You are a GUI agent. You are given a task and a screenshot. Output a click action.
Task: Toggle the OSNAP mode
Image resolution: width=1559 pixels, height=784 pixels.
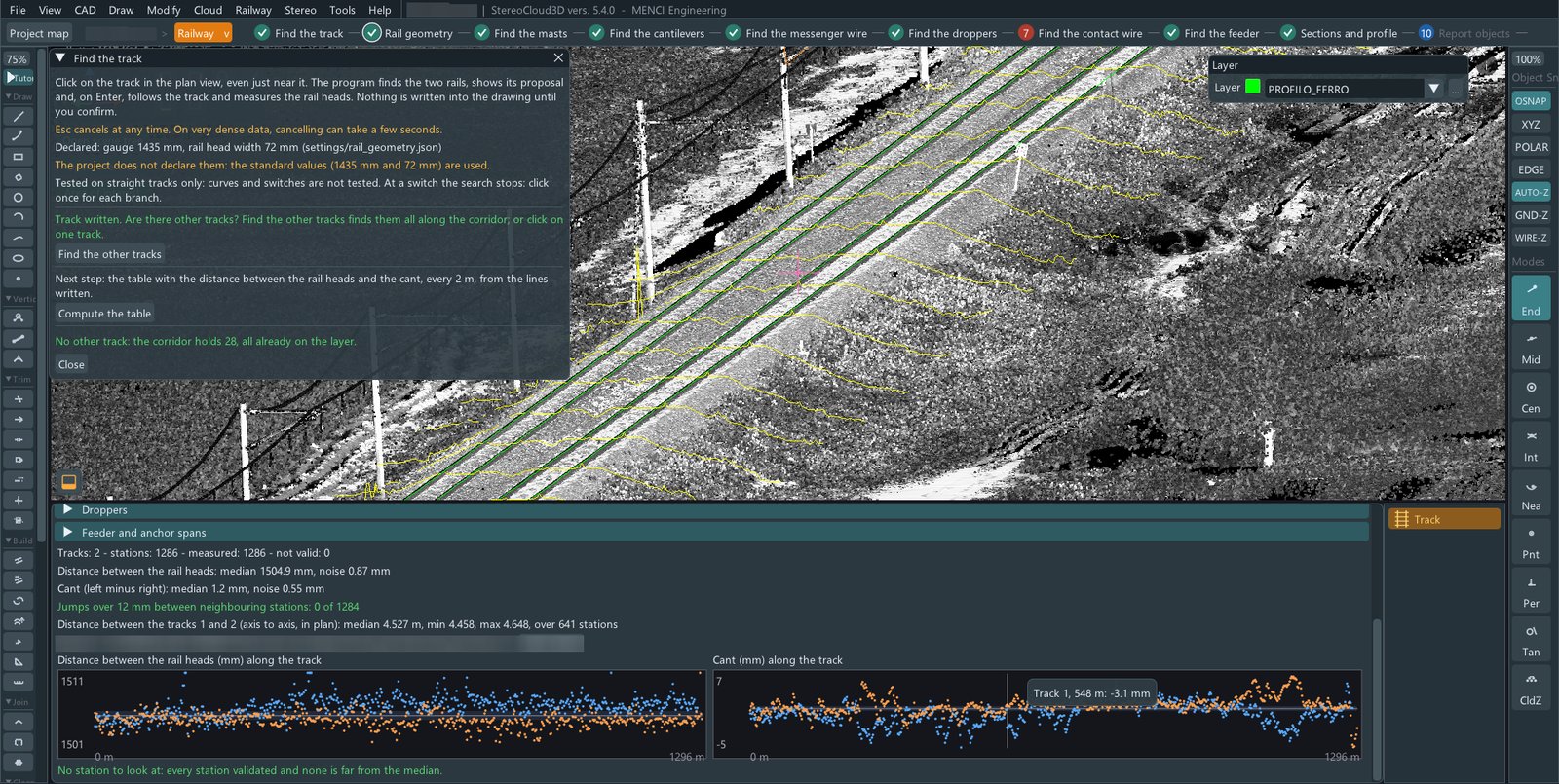[x=1531, y=101]
